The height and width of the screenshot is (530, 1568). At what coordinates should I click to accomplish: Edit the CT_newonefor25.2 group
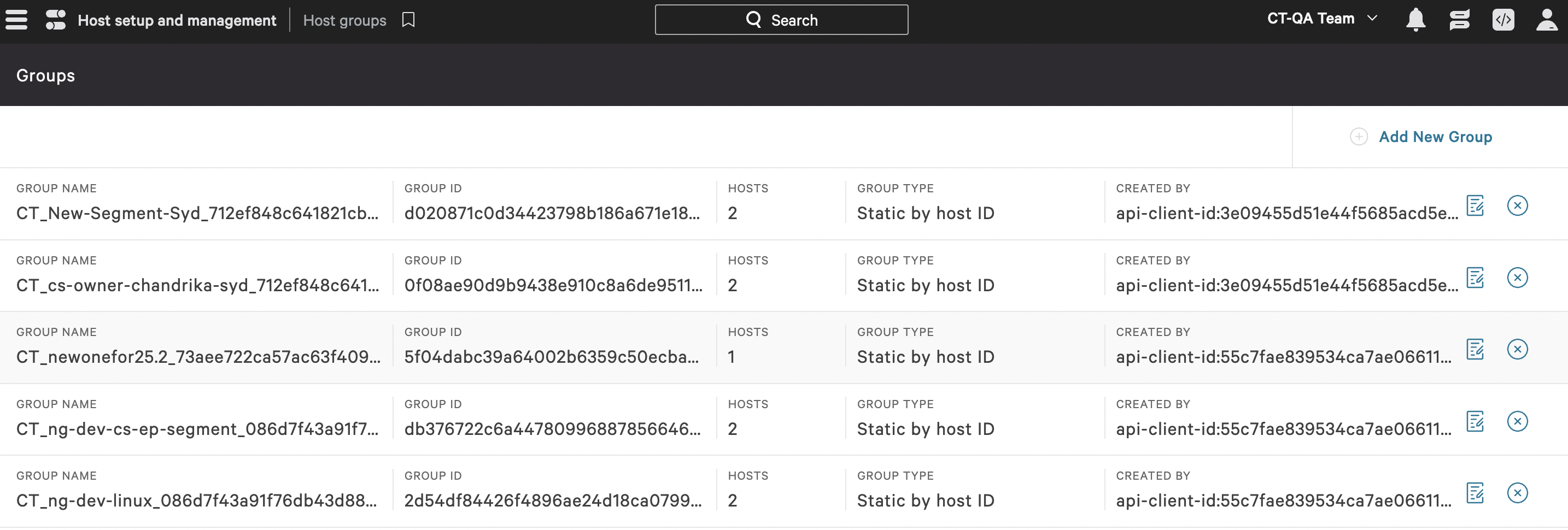[1476, 349]
